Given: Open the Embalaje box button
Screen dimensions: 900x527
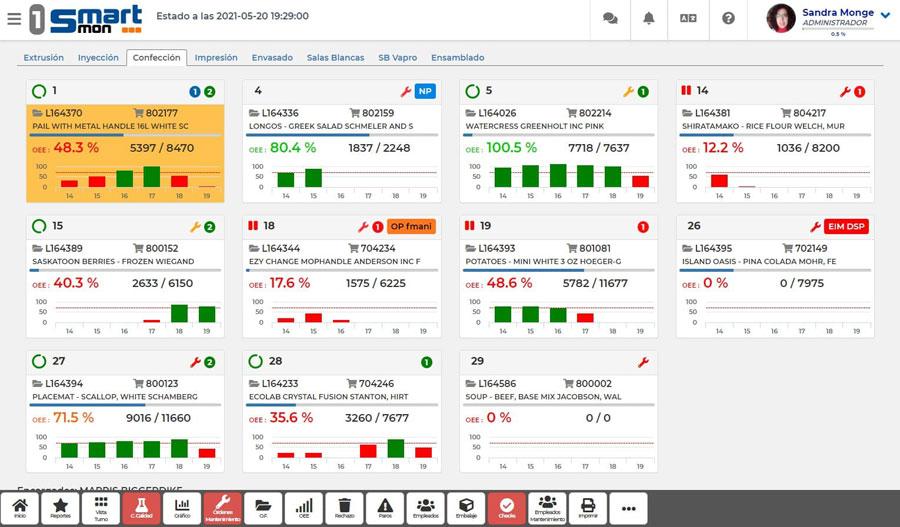Looking at the screenshot, I should tap(466, 508).
